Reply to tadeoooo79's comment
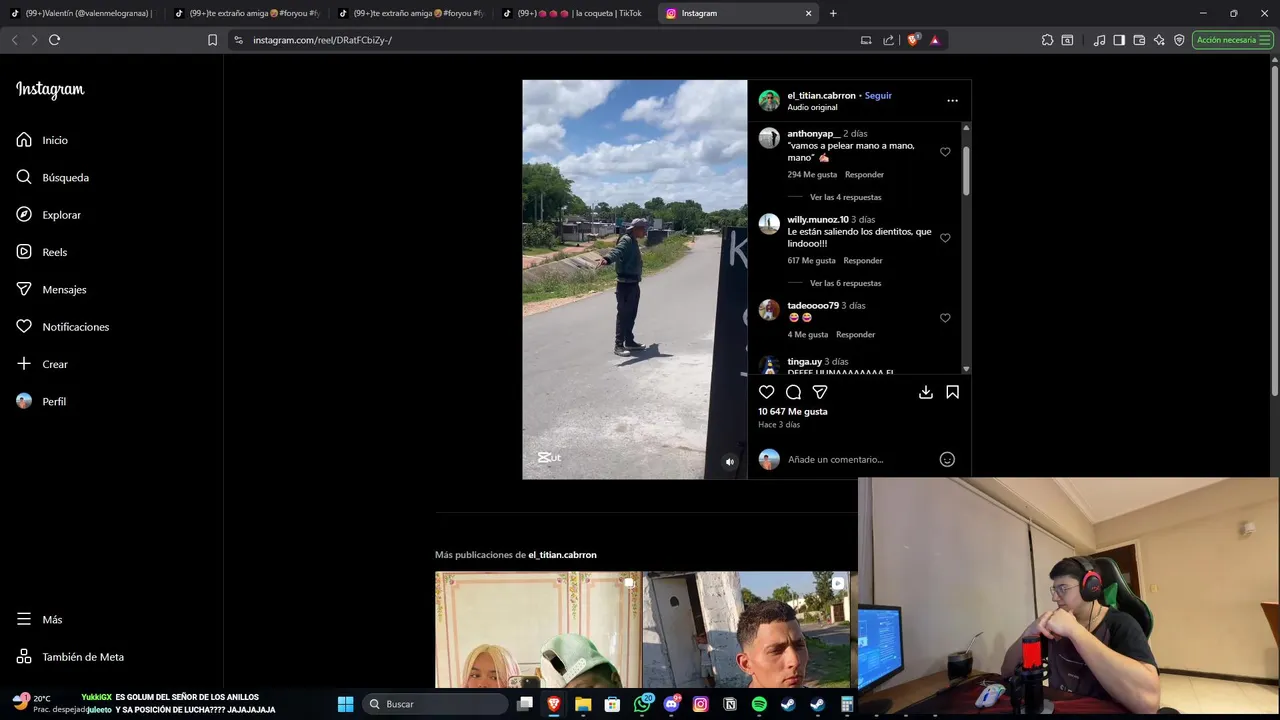Screen dimensions: 1280x720 [855, 335]
